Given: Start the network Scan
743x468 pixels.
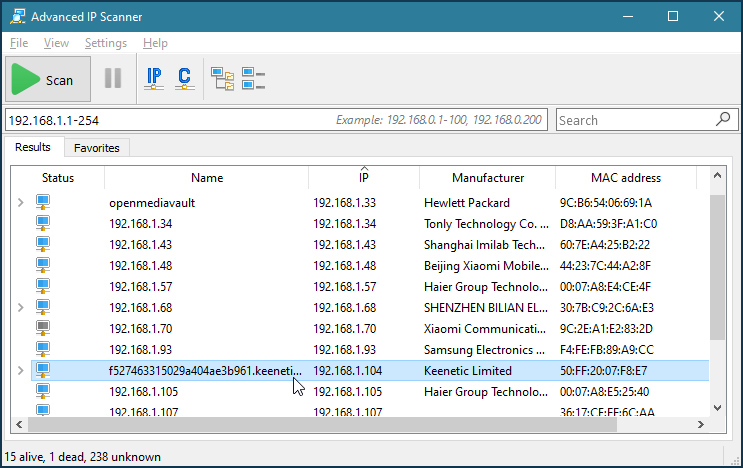Looking at the screenshot, I should [x=48, y=79].
